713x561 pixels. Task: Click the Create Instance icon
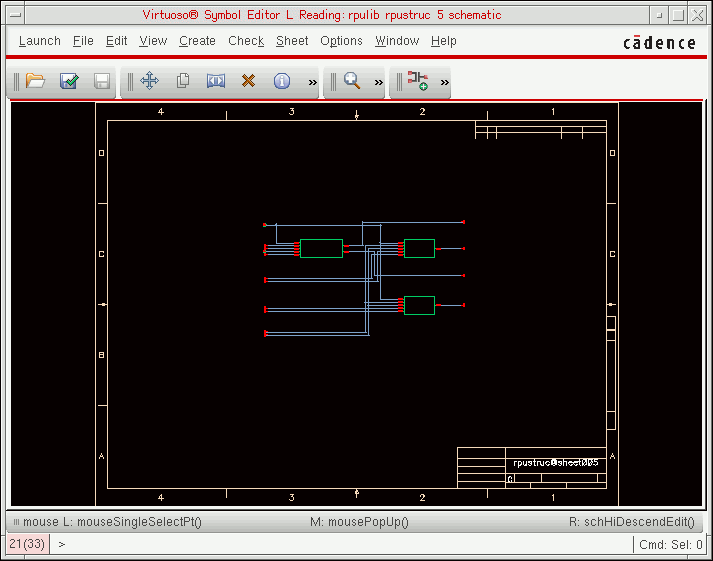[x=417, y=81]
